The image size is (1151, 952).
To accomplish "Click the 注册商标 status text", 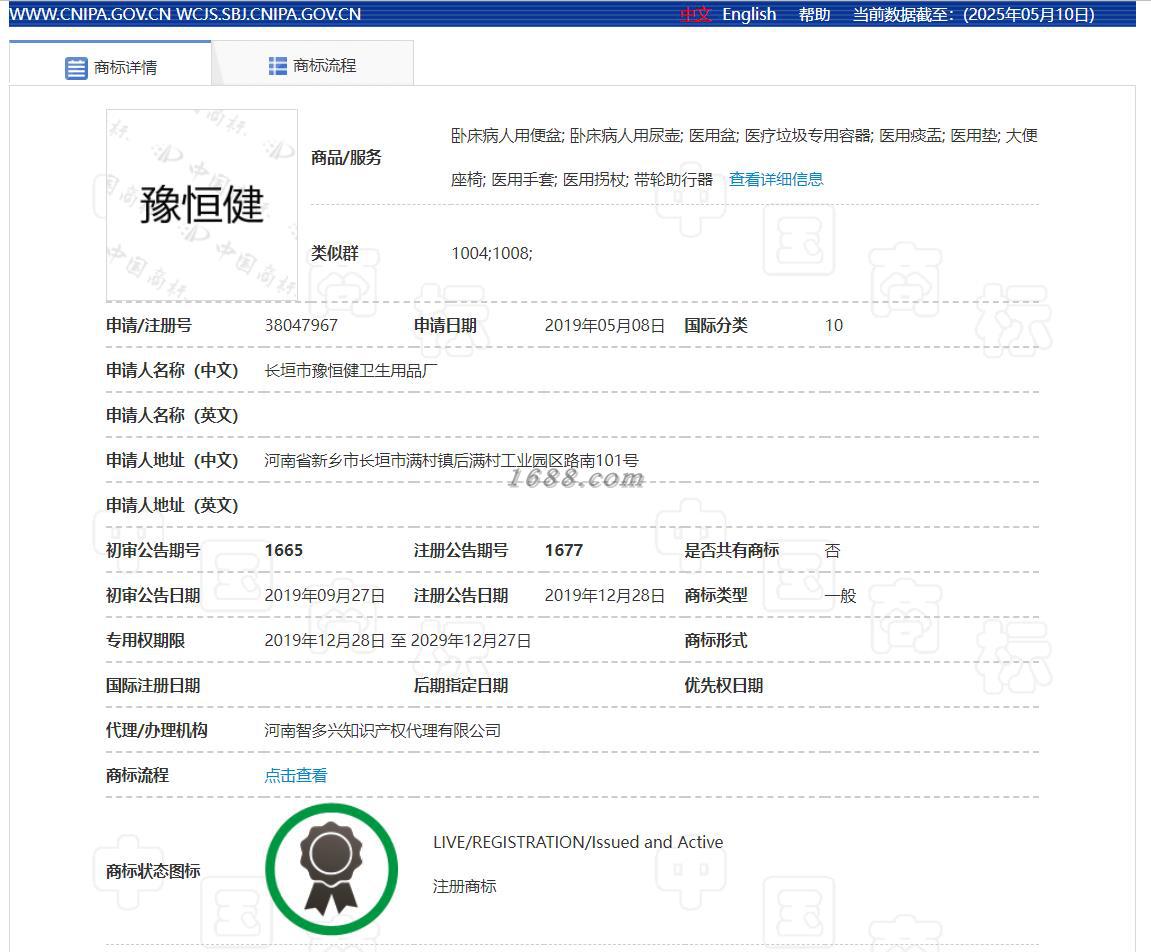I will [x=465, y=886].
